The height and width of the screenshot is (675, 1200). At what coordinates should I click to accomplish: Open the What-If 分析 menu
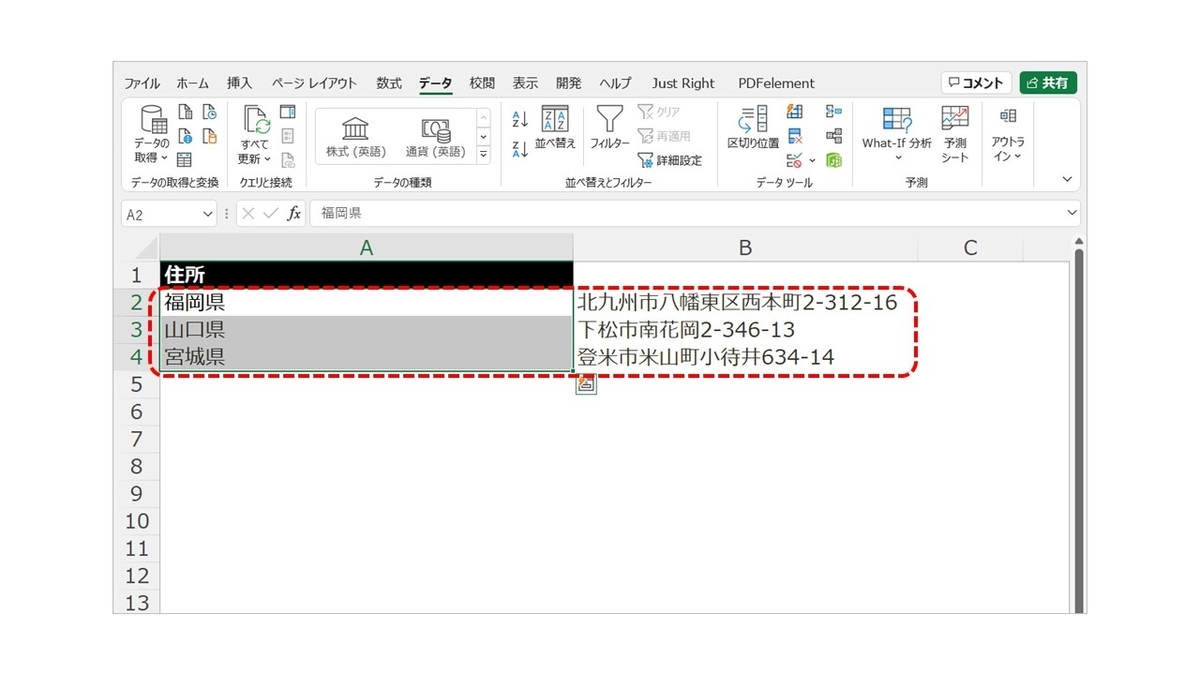pyautogui.click(x=897, y=135)
